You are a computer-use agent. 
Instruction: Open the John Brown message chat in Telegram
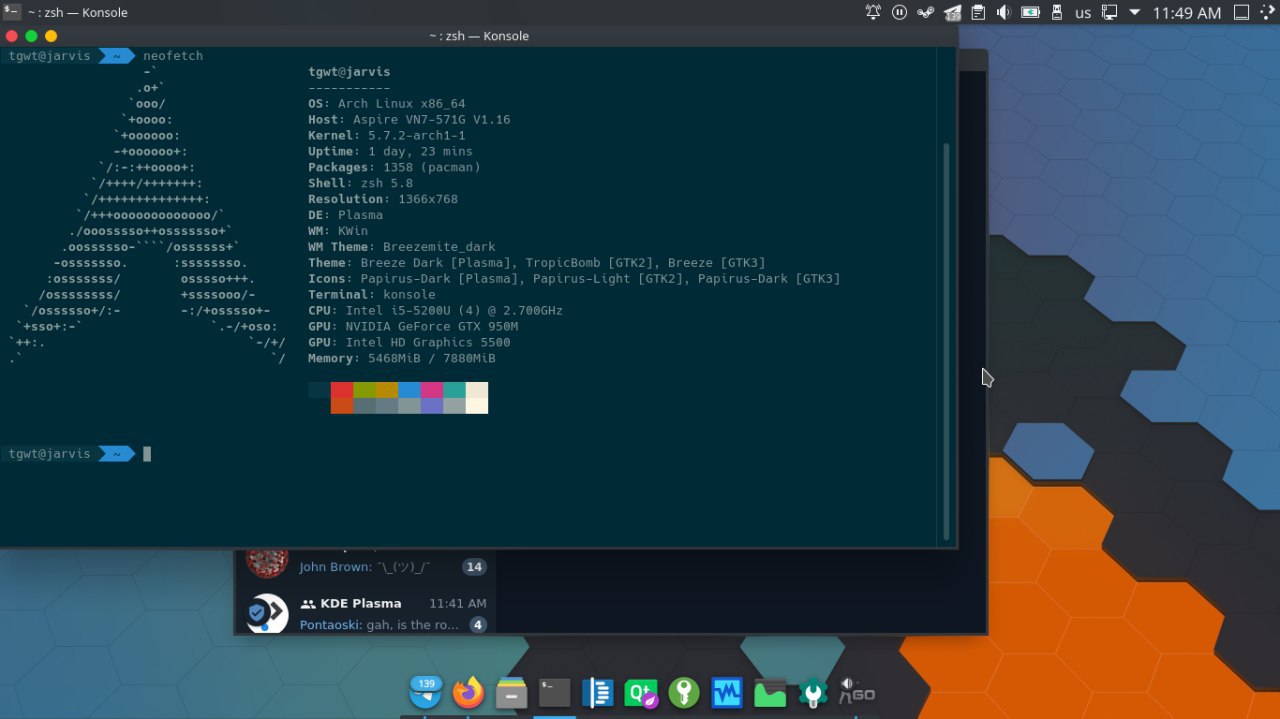click(x=365, y=565)
